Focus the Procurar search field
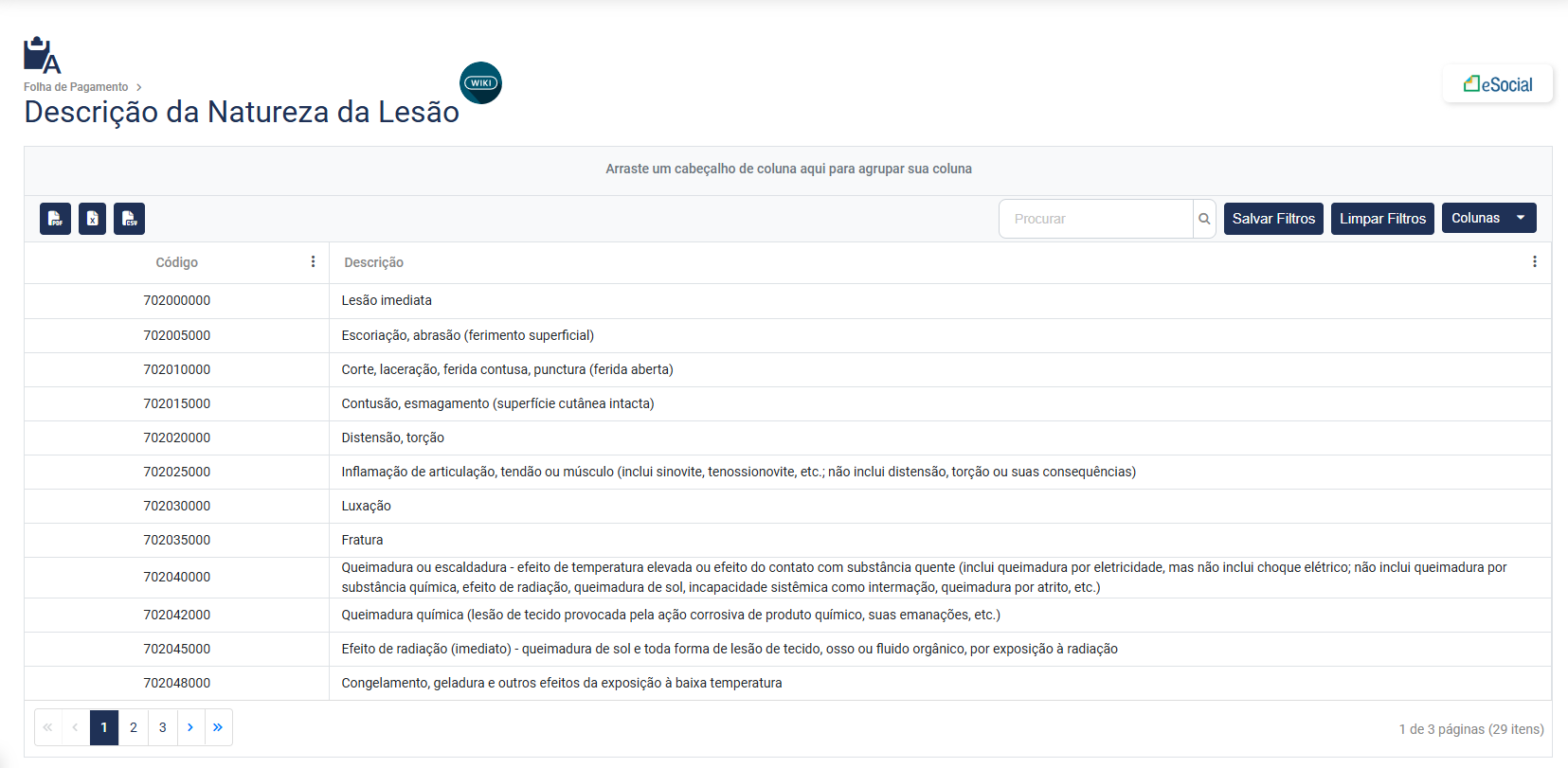1568x768 pixels. [x=1096, y=219]
